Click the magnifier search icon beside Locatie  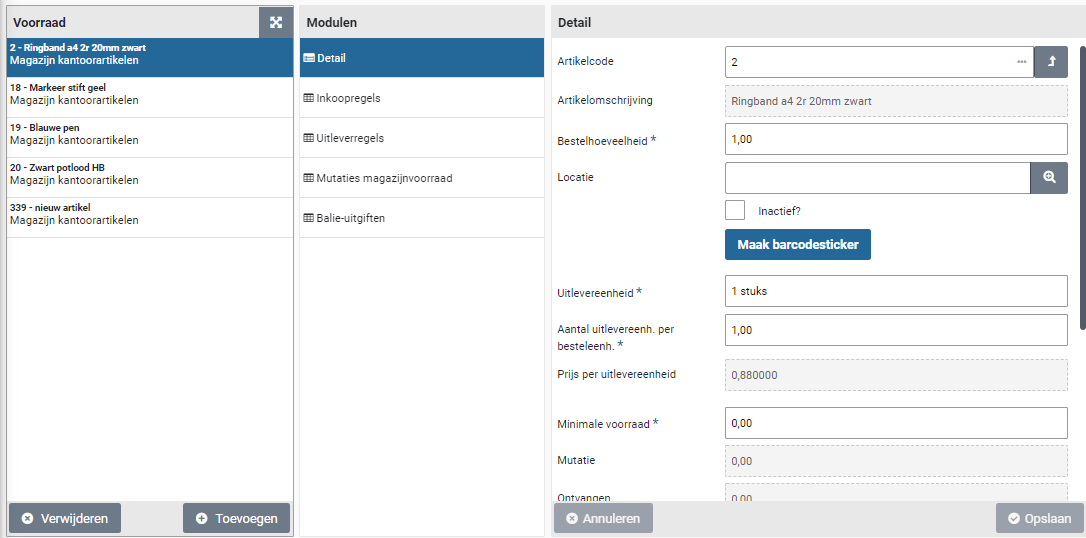coord(1049,177)
